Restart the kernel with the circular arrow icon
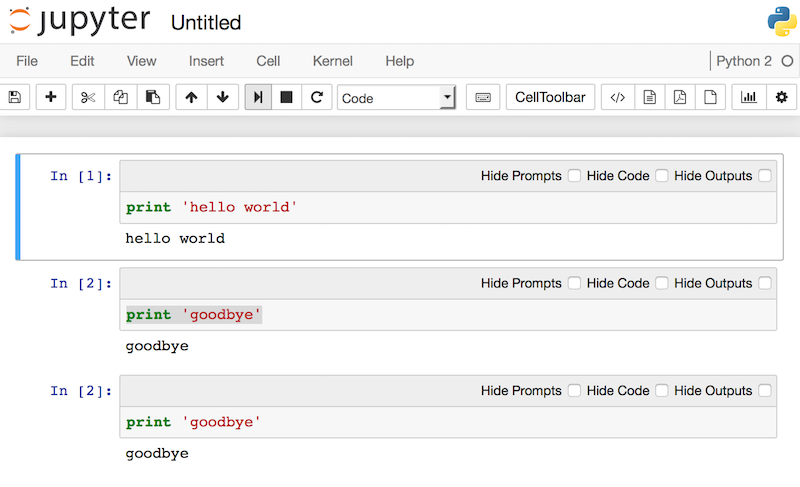Image resolution: width=800 pixels, height=487 pixels. click(317, 97)
